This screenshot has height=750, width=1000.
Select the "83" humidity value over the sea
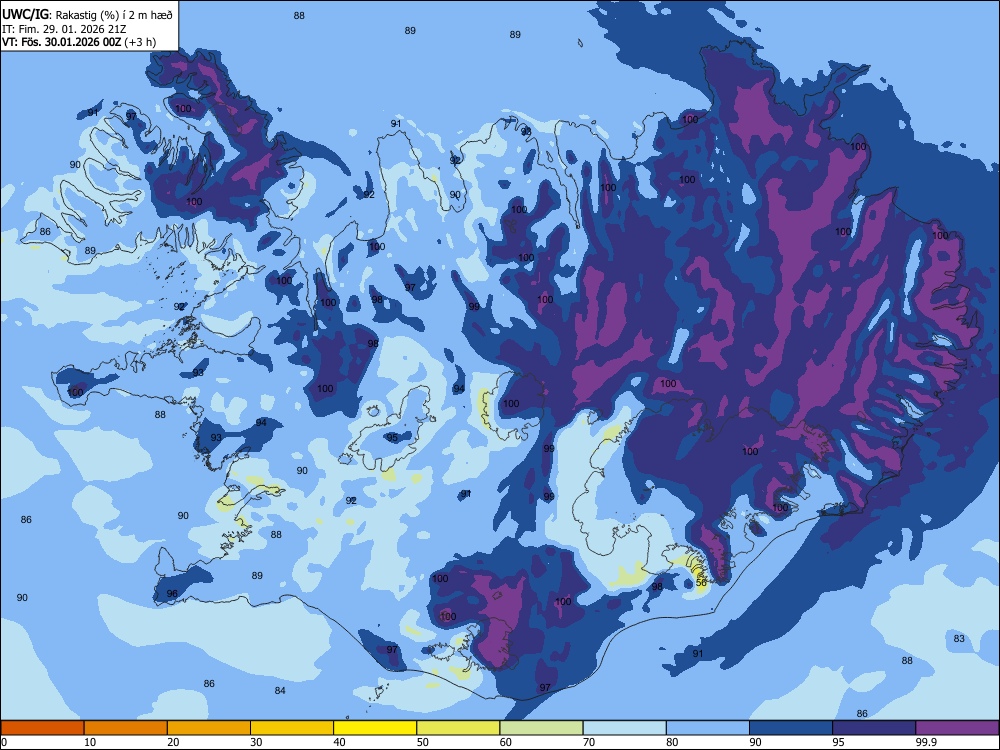click(x=959, y=638)
